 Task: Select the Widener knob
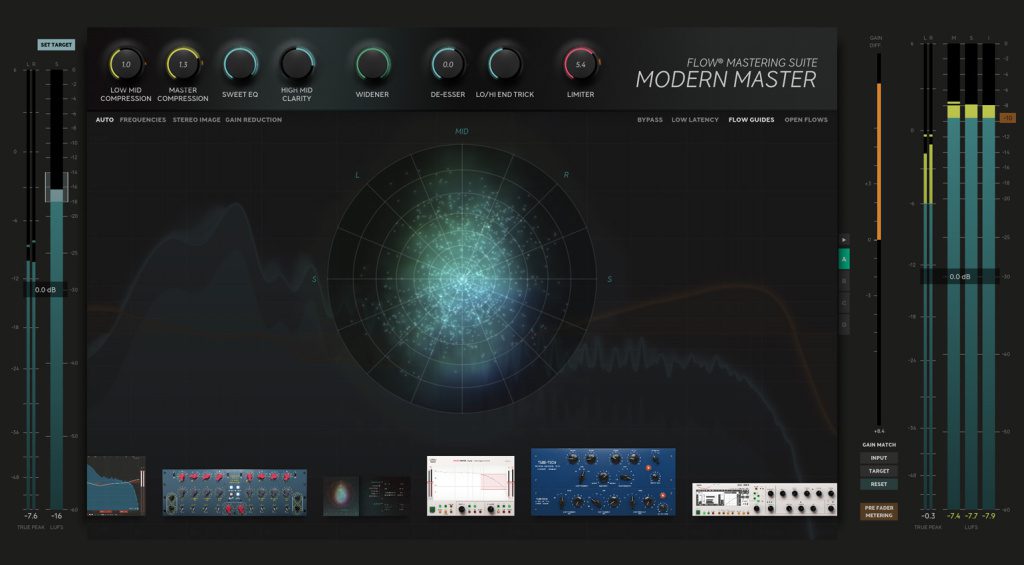(372, 64)
